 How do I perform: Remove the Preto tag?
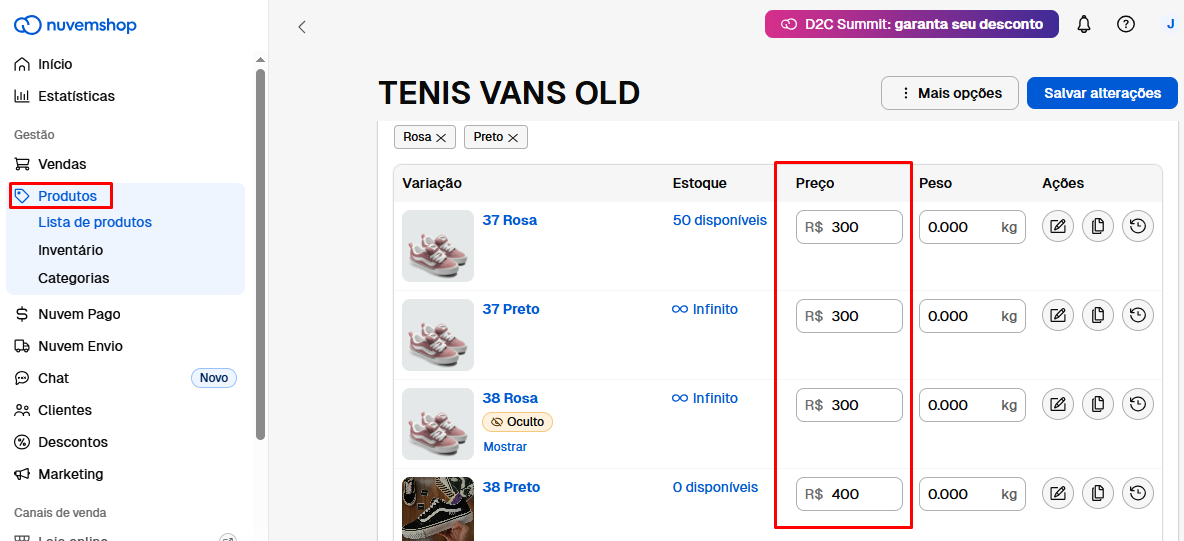(x=513, y=137)
